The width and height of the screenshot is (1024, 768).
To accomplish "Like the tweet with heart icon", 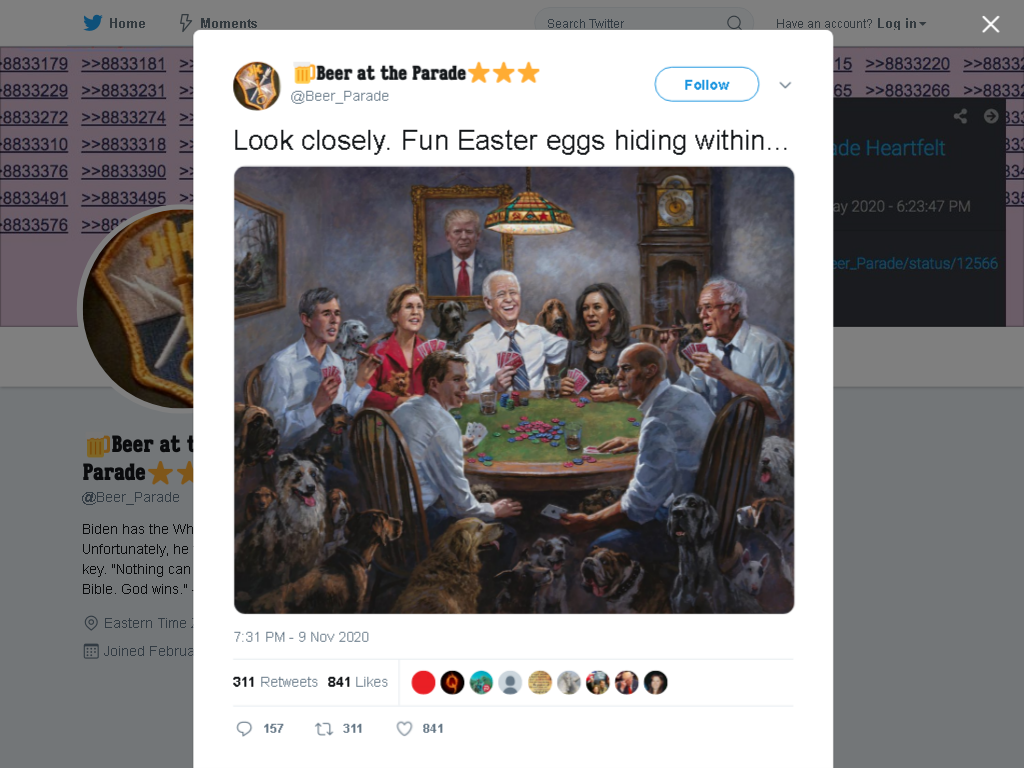I will 404,729.
